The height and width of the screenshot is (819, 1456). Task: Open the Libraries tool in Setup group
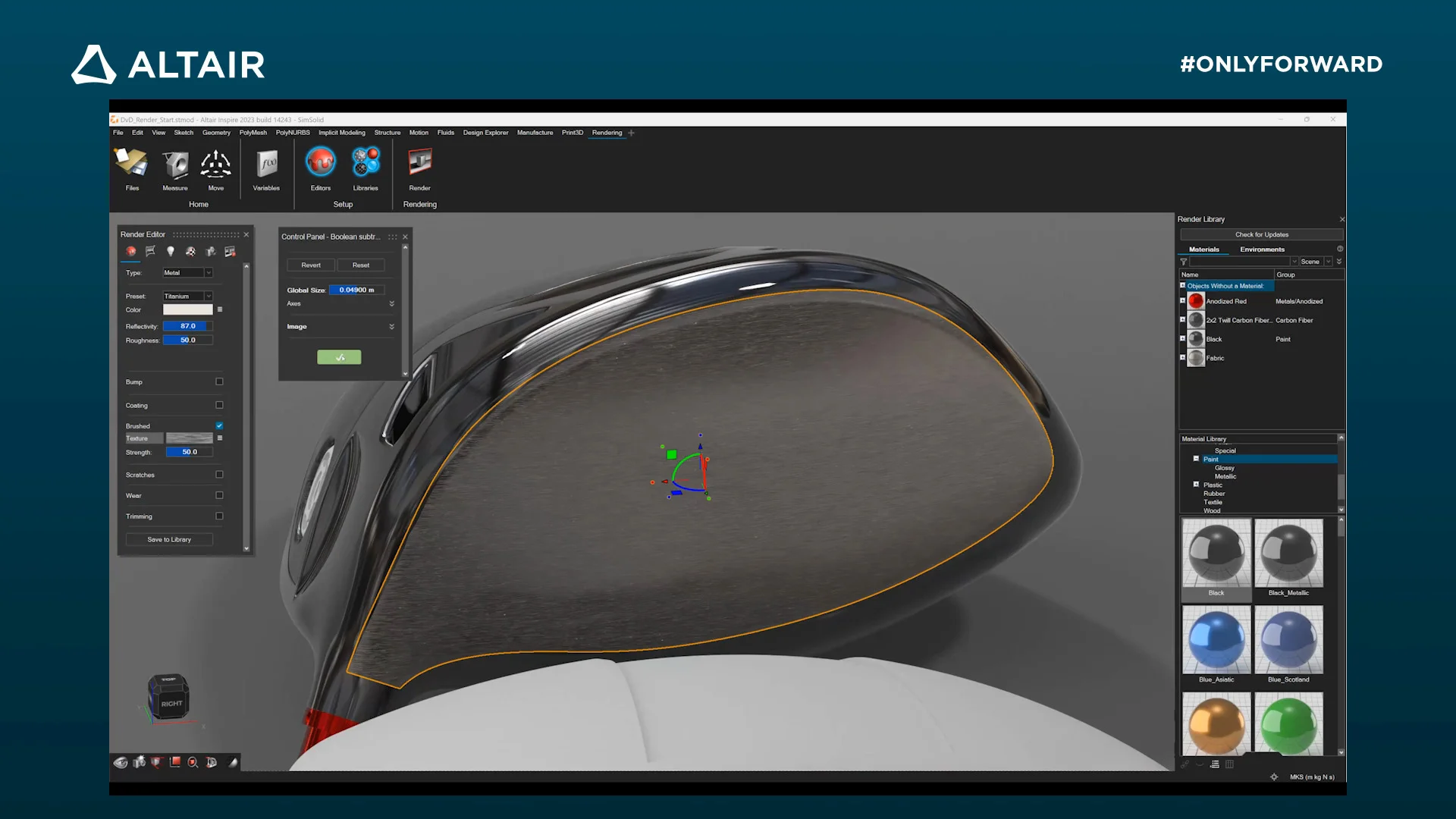366,165
